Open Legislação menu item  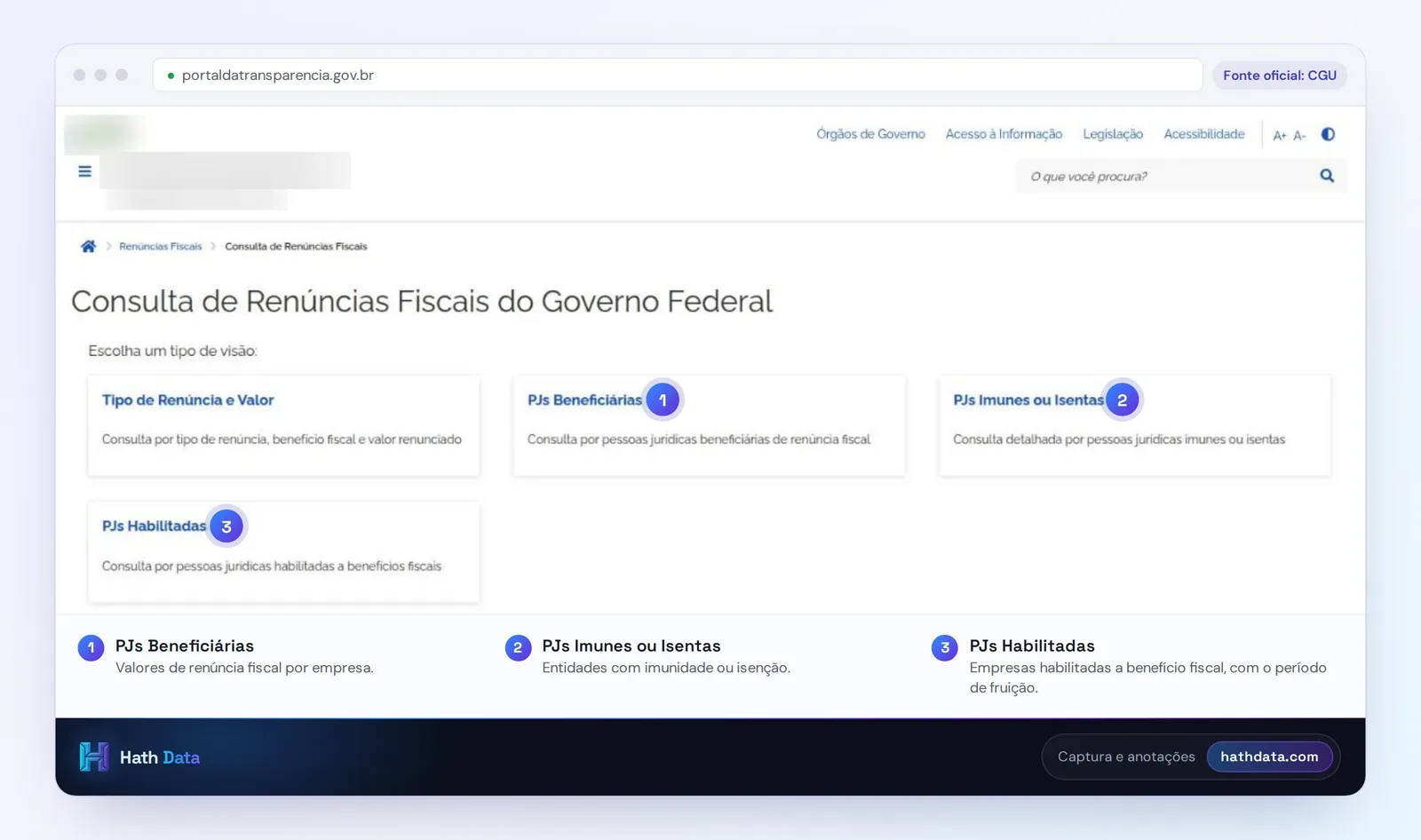pos(1113,134)
